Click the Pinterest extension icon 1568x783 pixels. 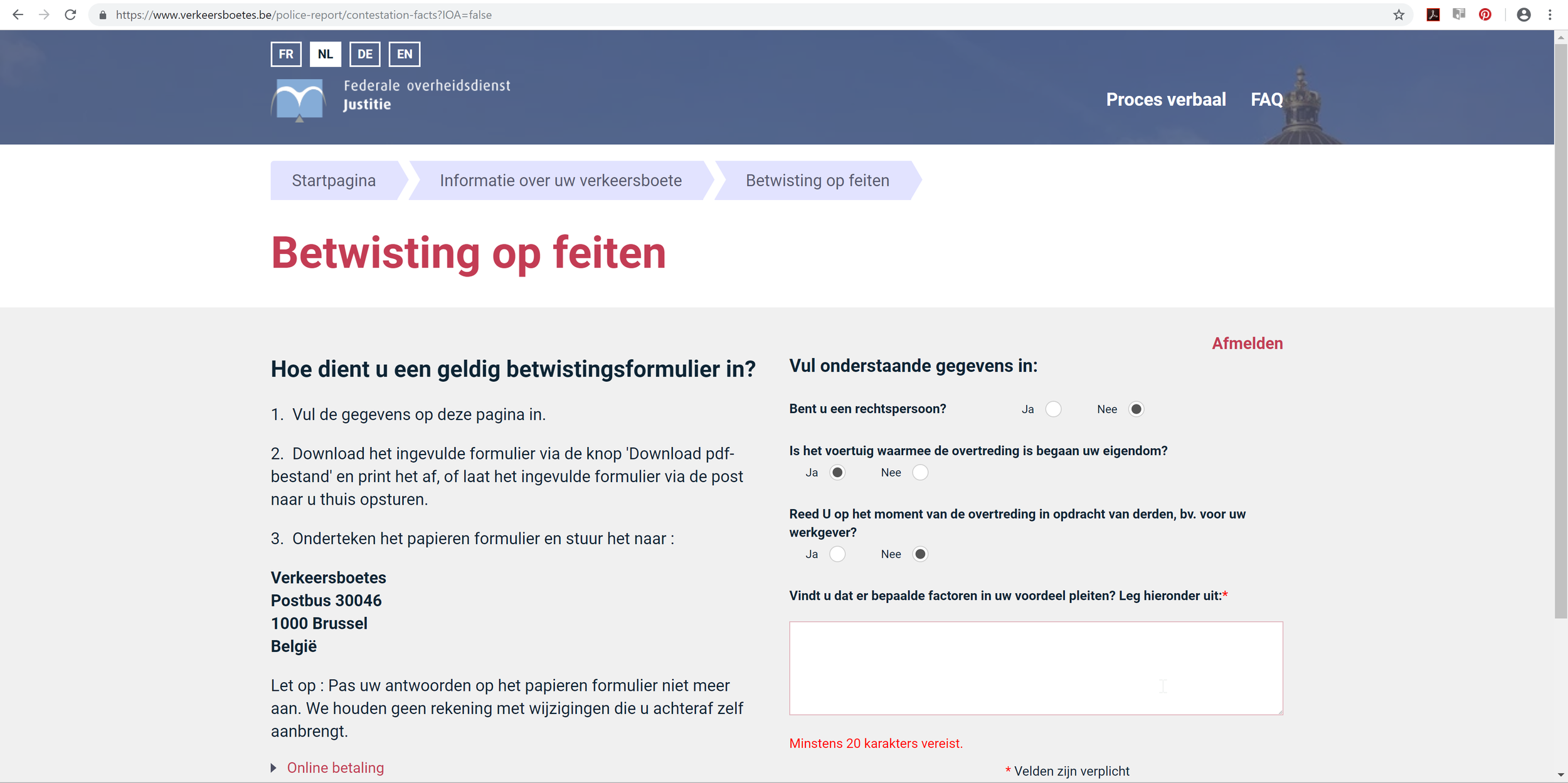pos(1485,14)
